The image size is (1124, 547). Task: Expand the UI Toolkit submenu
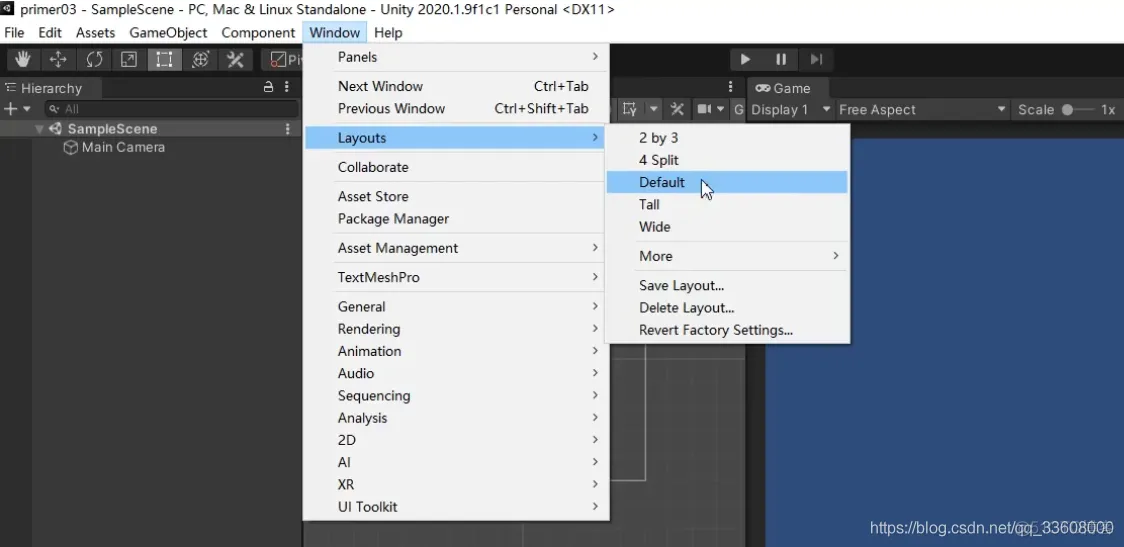tap(456, 507)
